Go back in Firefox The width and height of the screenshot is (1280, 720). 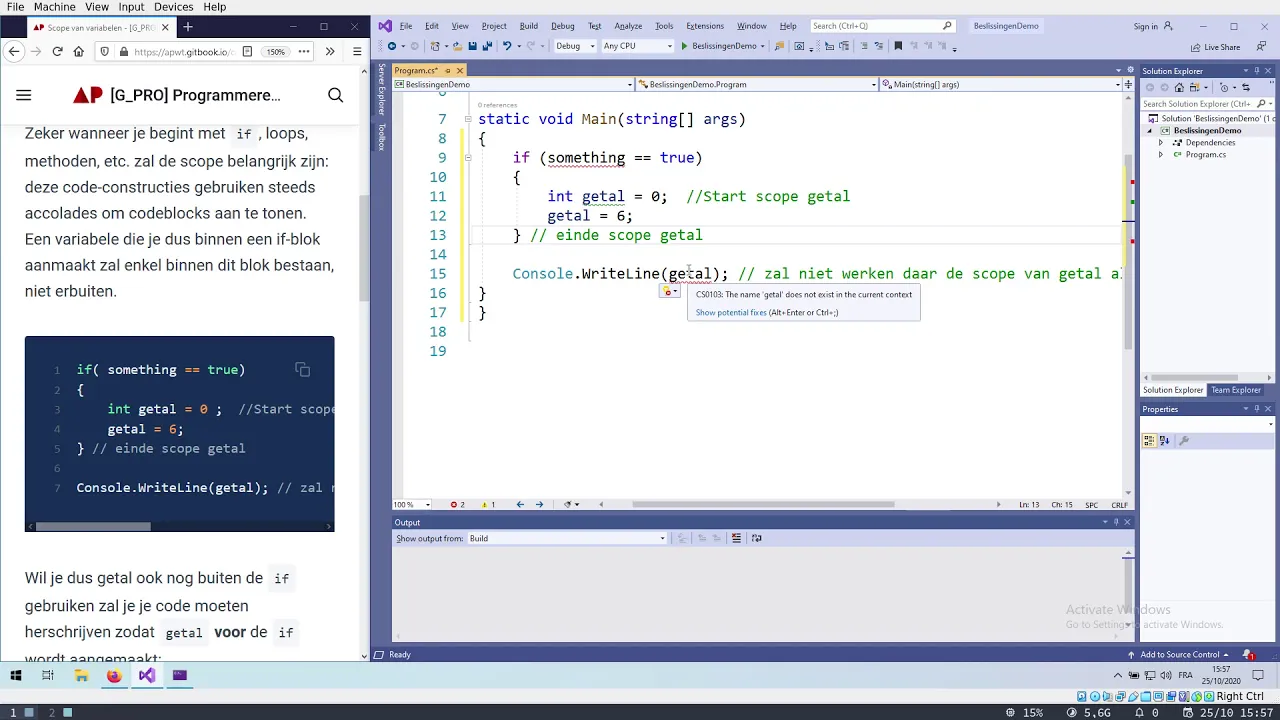13,52
